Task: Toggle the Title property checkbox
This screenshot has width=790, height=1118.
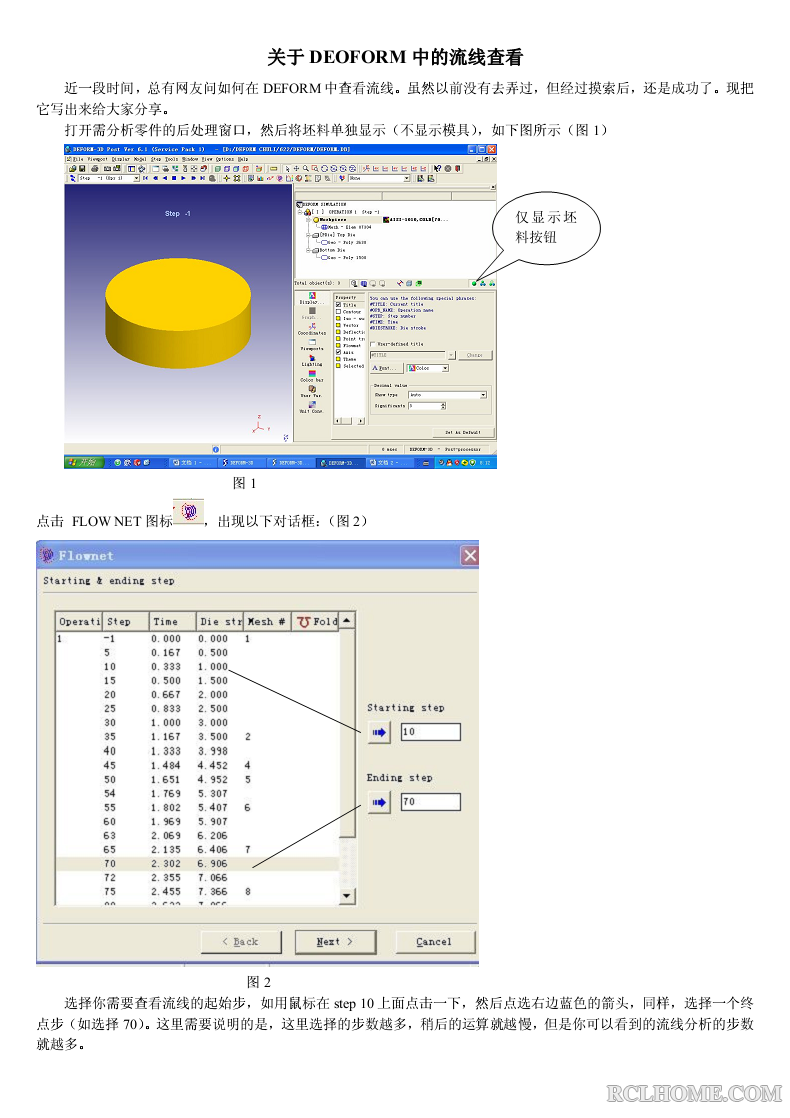Action: [x=339, y=305]
